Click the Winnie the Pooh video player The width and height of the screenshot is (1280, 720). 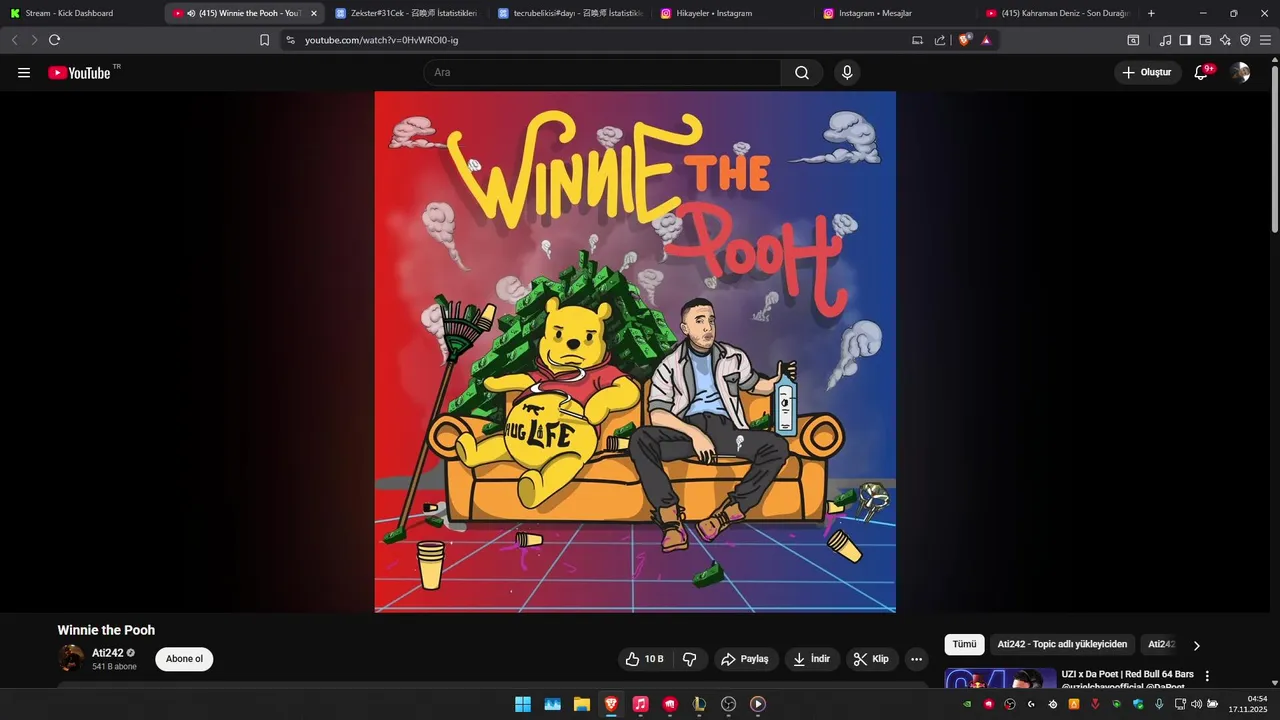pos(635,351)
